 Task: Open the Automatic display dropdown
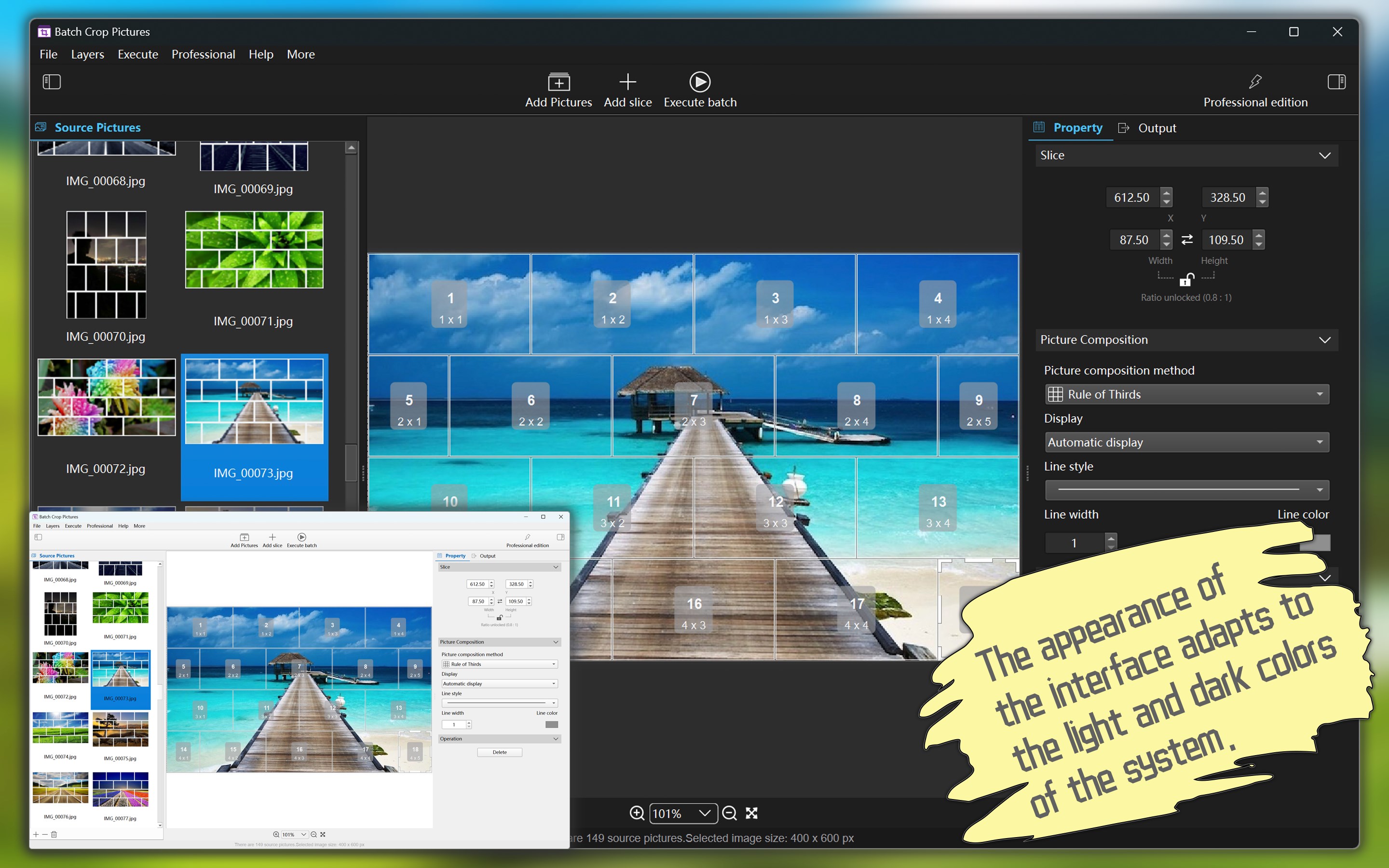click(1186, 443)
